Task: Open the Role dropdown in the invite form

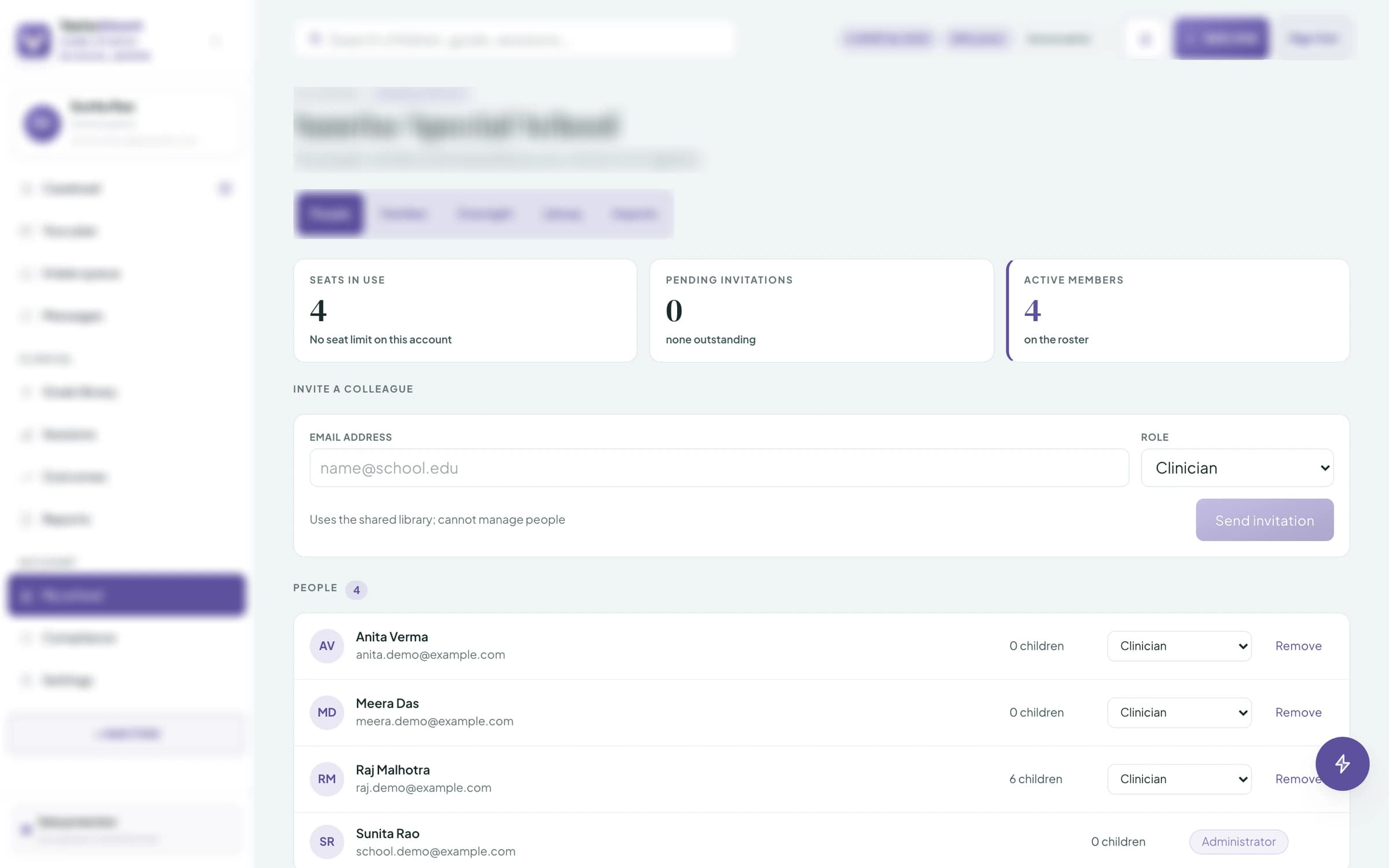Action: click(1237, 468)
